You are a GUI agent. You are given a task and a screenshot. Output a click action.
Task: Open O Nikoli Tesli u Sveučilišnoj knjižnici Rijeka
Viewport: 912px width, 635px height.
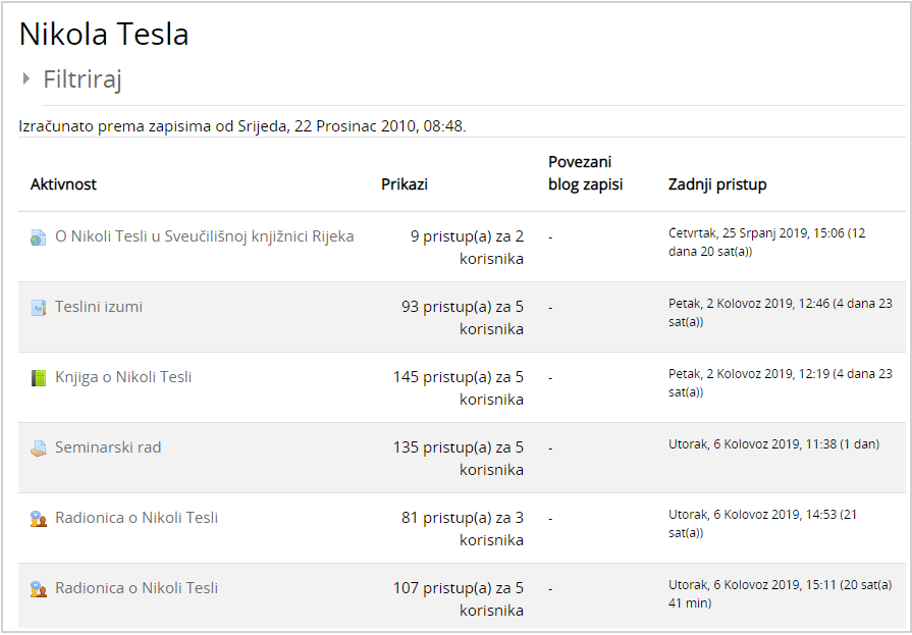coord(204,237)
